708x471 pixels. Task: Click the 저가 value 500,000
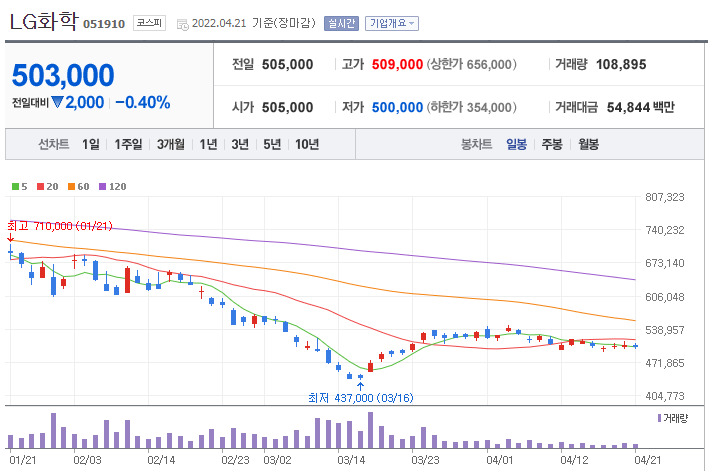click(x=397, y=107)
